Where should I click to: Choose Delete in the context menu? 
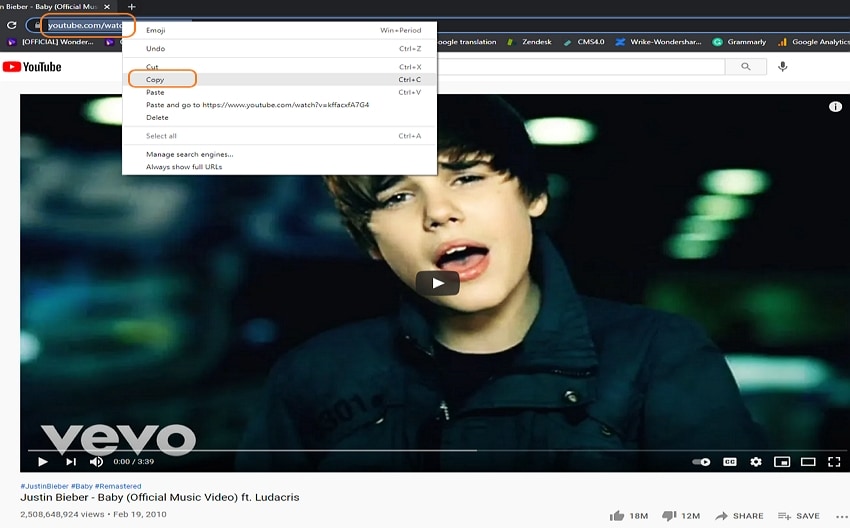pyautogui.click(x=279, y=117)
